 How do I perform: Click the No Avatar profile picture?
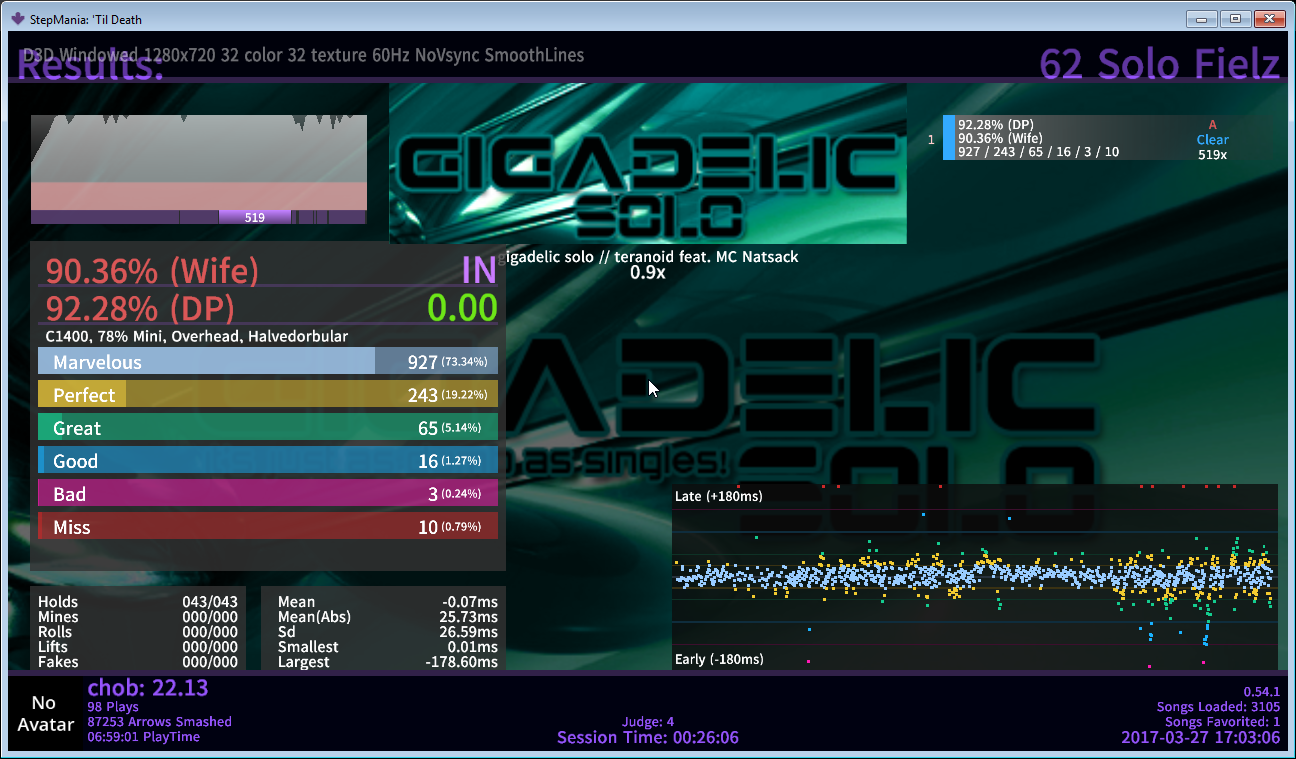[x=44, y=714]
